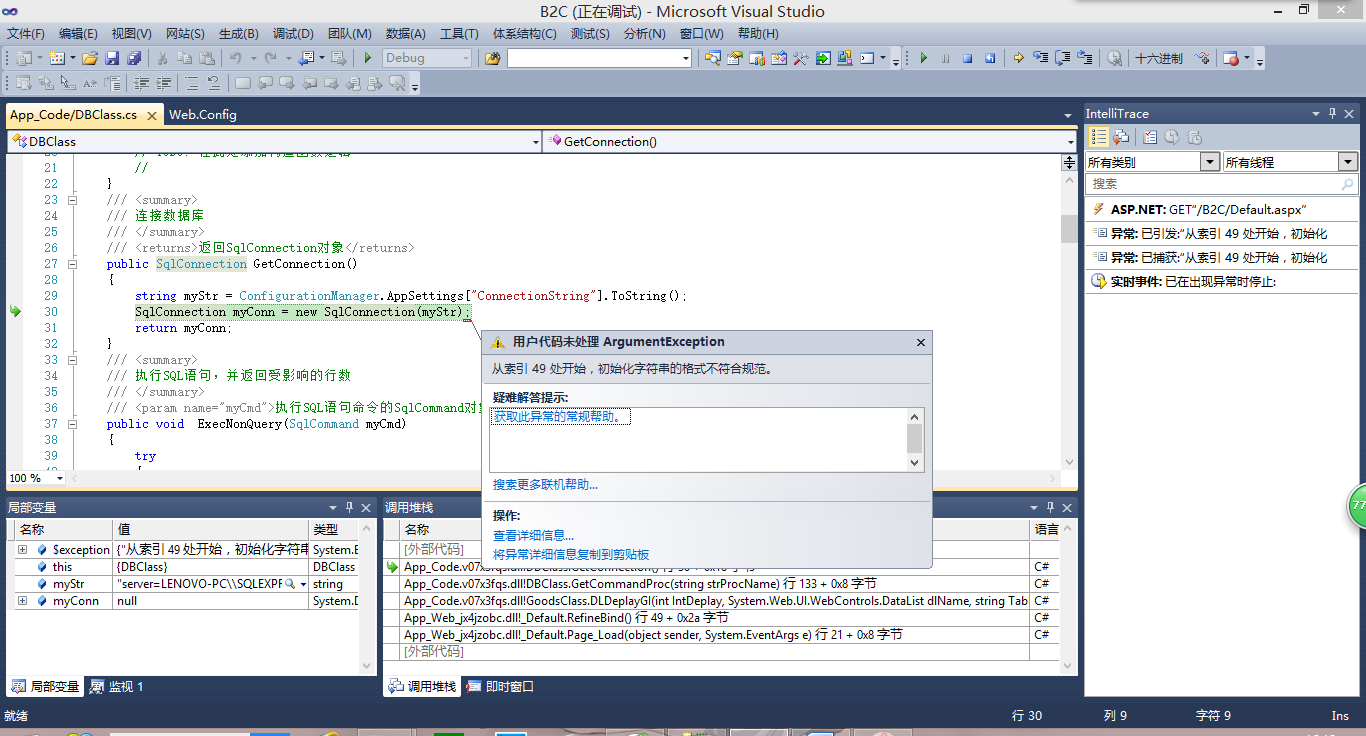Click the Step Over debug icon
This screenshot has height=736, width=1366.
(x=1063, y=58)
